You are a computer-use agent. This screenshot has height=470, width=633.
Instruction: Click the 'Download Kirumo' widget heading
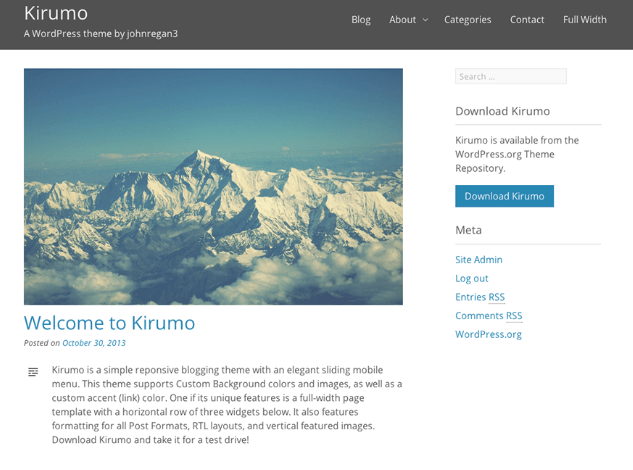tap(503, 111)
